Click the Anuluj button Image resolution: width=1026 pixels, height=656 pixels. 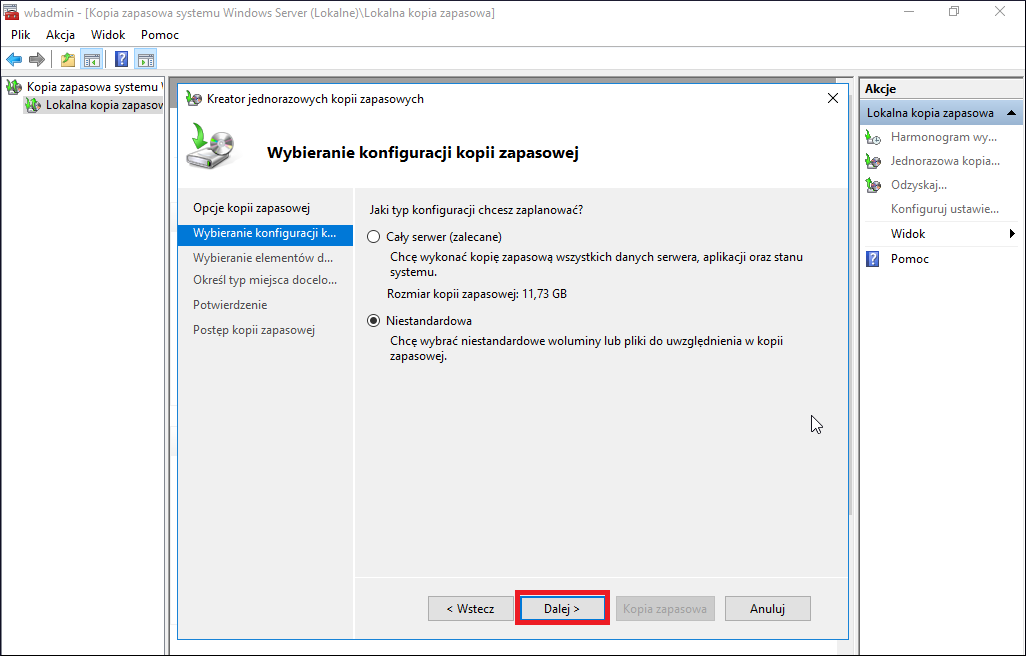coord(768,608)
